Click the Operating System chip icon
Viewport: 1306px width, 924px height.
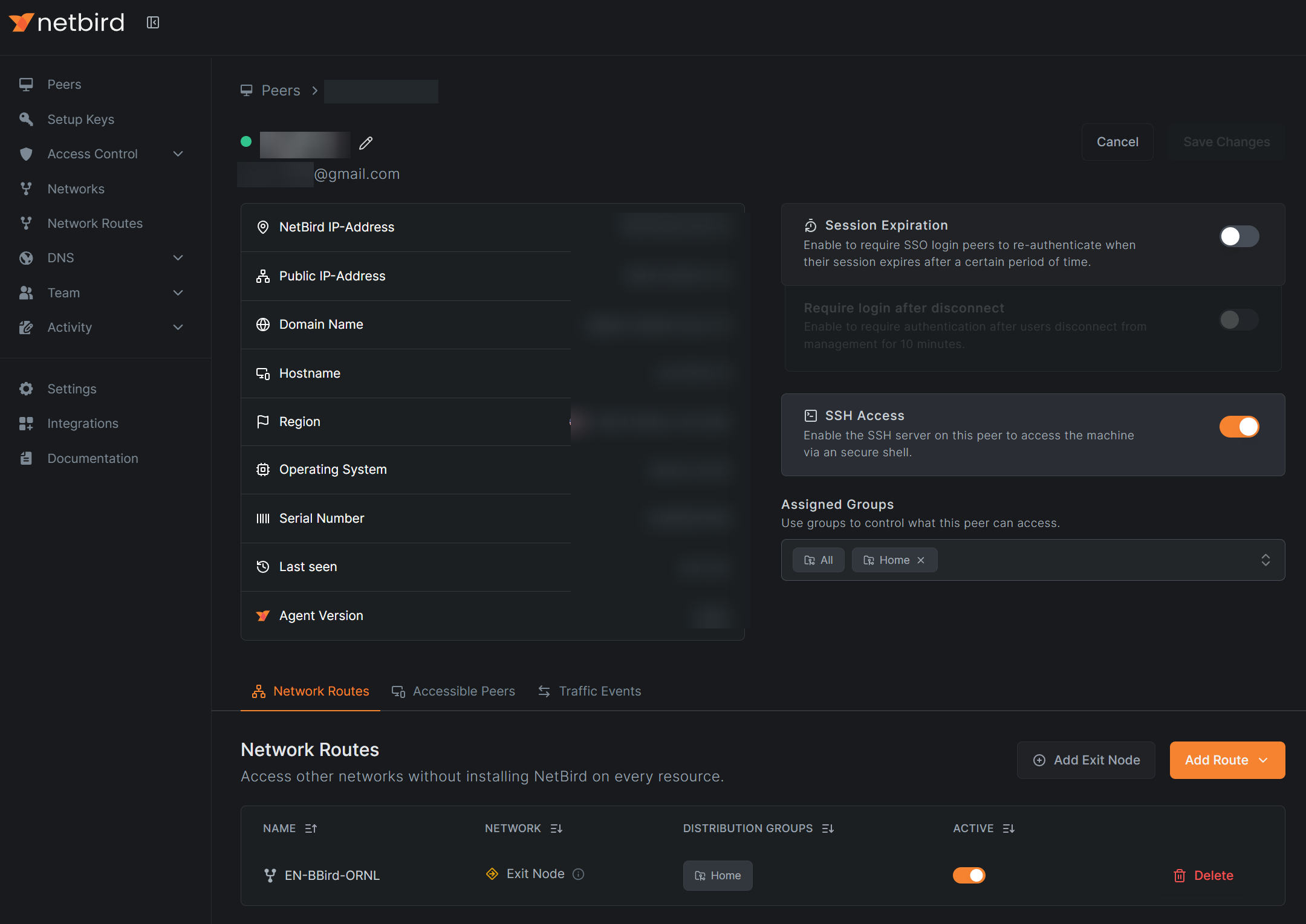[263, 470]
